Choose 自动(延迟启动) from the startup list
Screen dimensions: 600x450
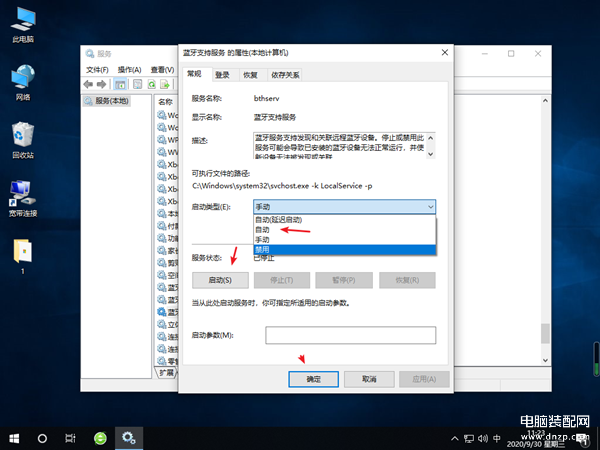[344, 220]
